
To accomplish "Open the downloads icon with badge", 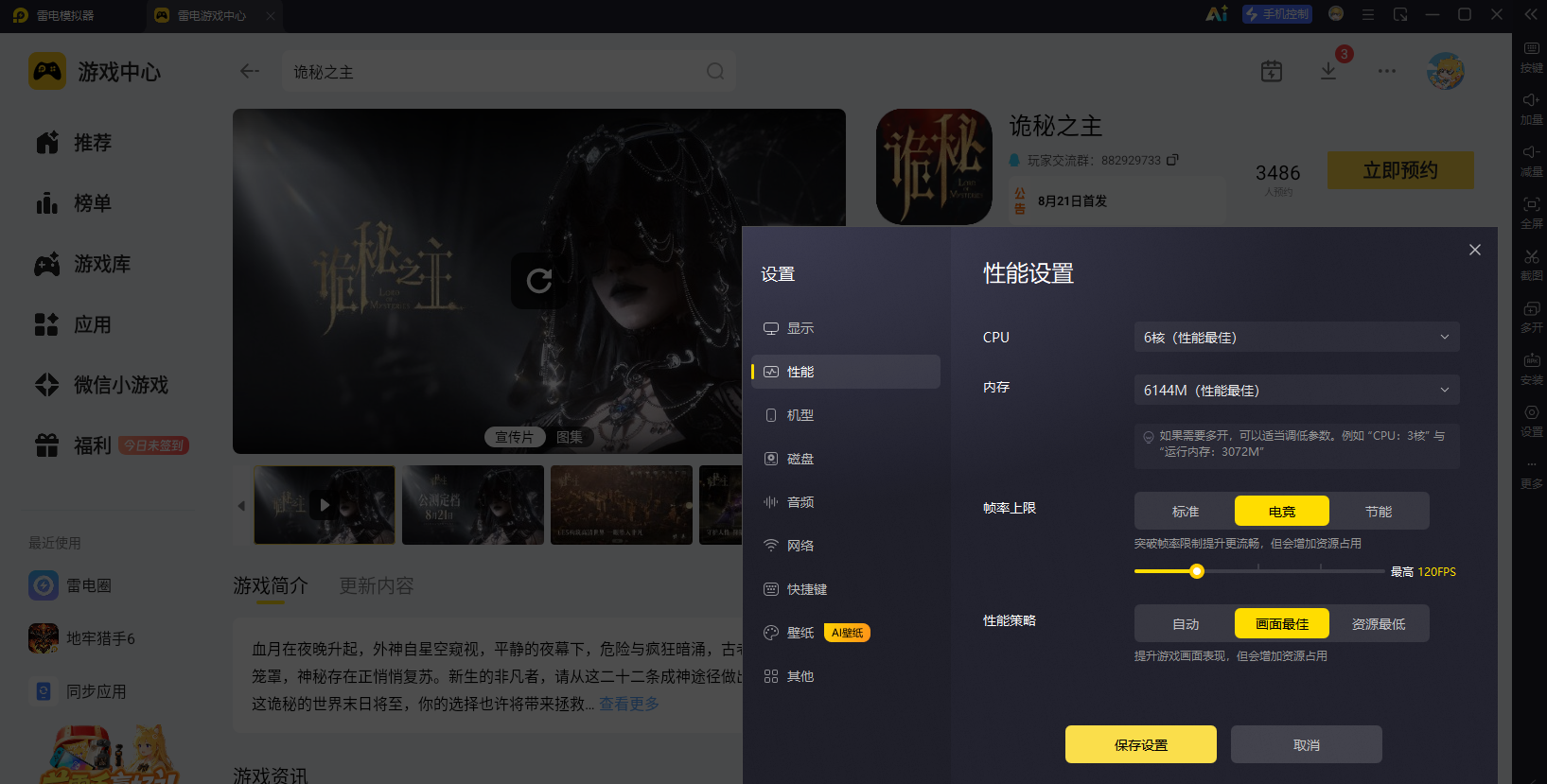I will tap(1329, 71).
